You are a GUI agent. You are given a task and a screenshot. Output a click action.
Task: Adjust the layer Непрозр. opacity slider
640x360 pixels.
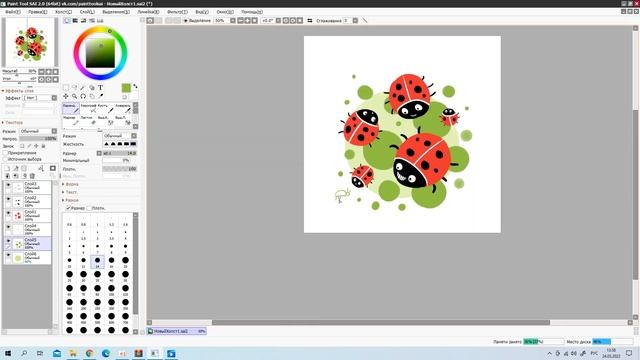coord(38,139)
